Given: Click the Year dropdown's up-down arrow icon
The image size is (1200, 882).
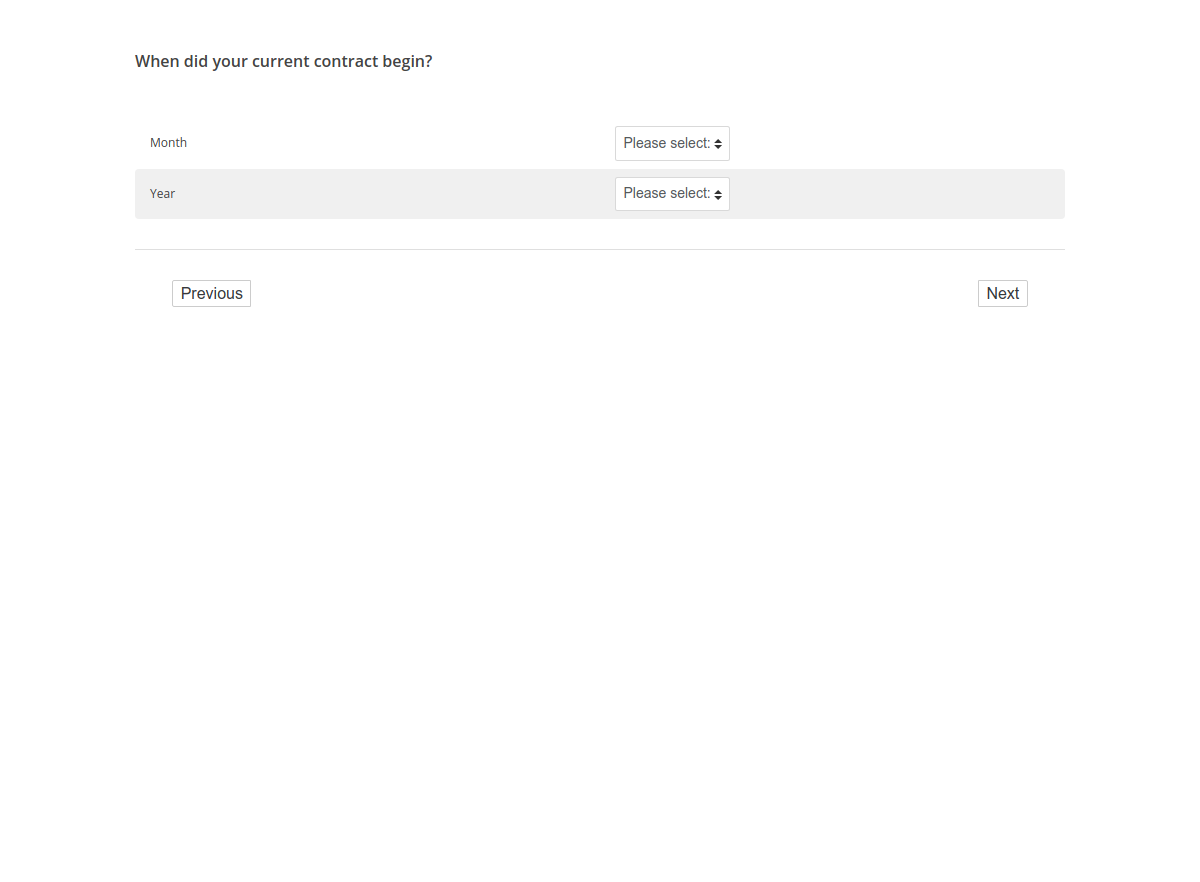Looking at the screenshot, I should click(718, 194).
